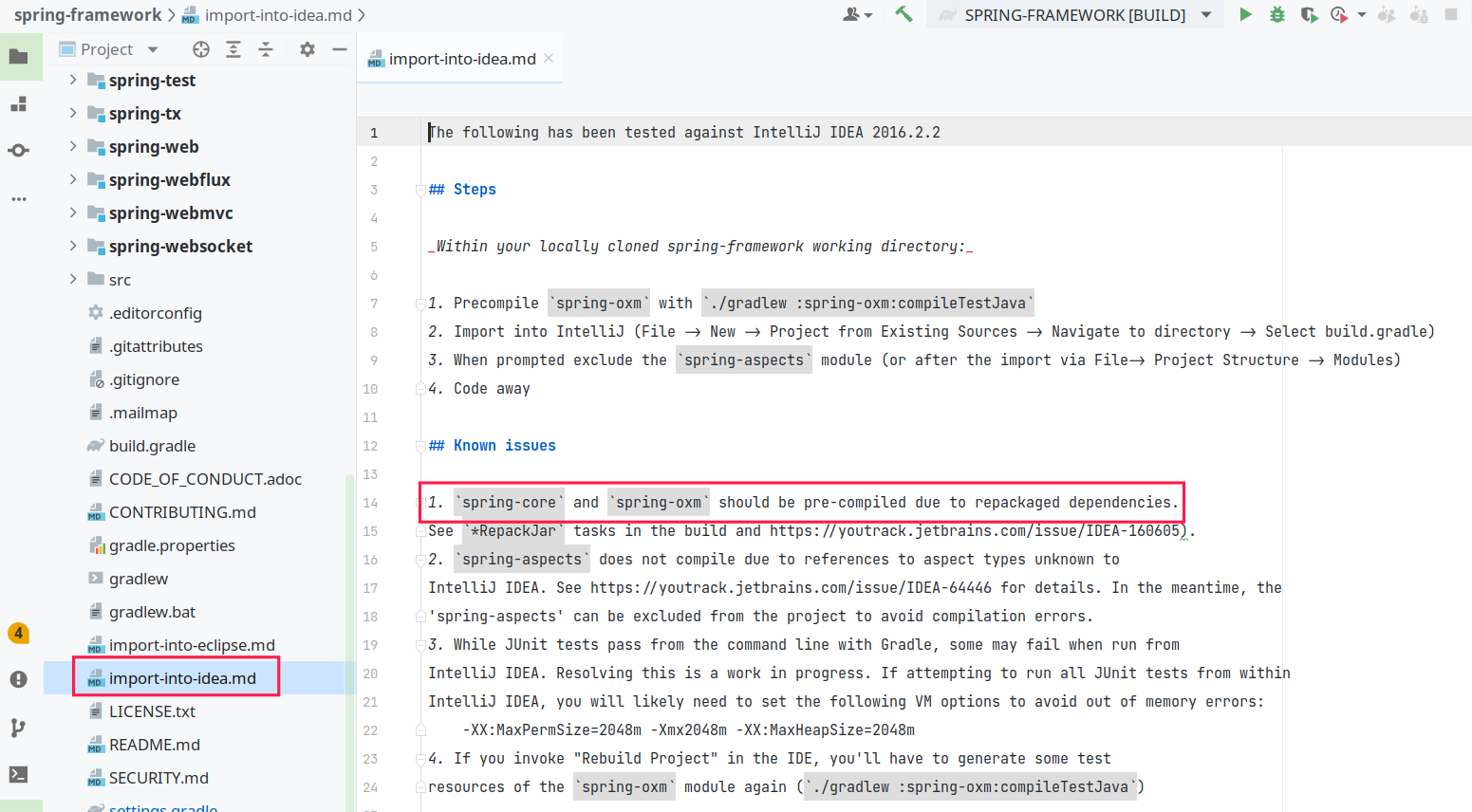Viewport: 1472px width, 812px height.
Task: Click the greyed-out Stop square icon
Action: tap(1451, 14)
